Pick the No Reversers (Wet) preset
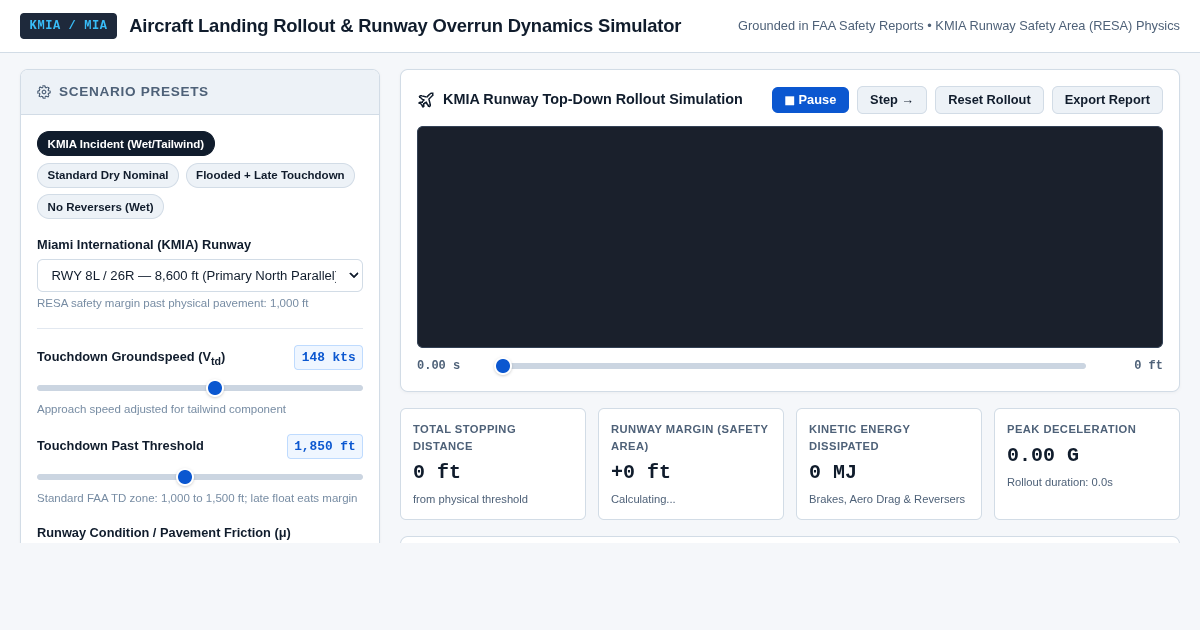The height and width of the screenshot is (630, 1200). tap(100, 207)
